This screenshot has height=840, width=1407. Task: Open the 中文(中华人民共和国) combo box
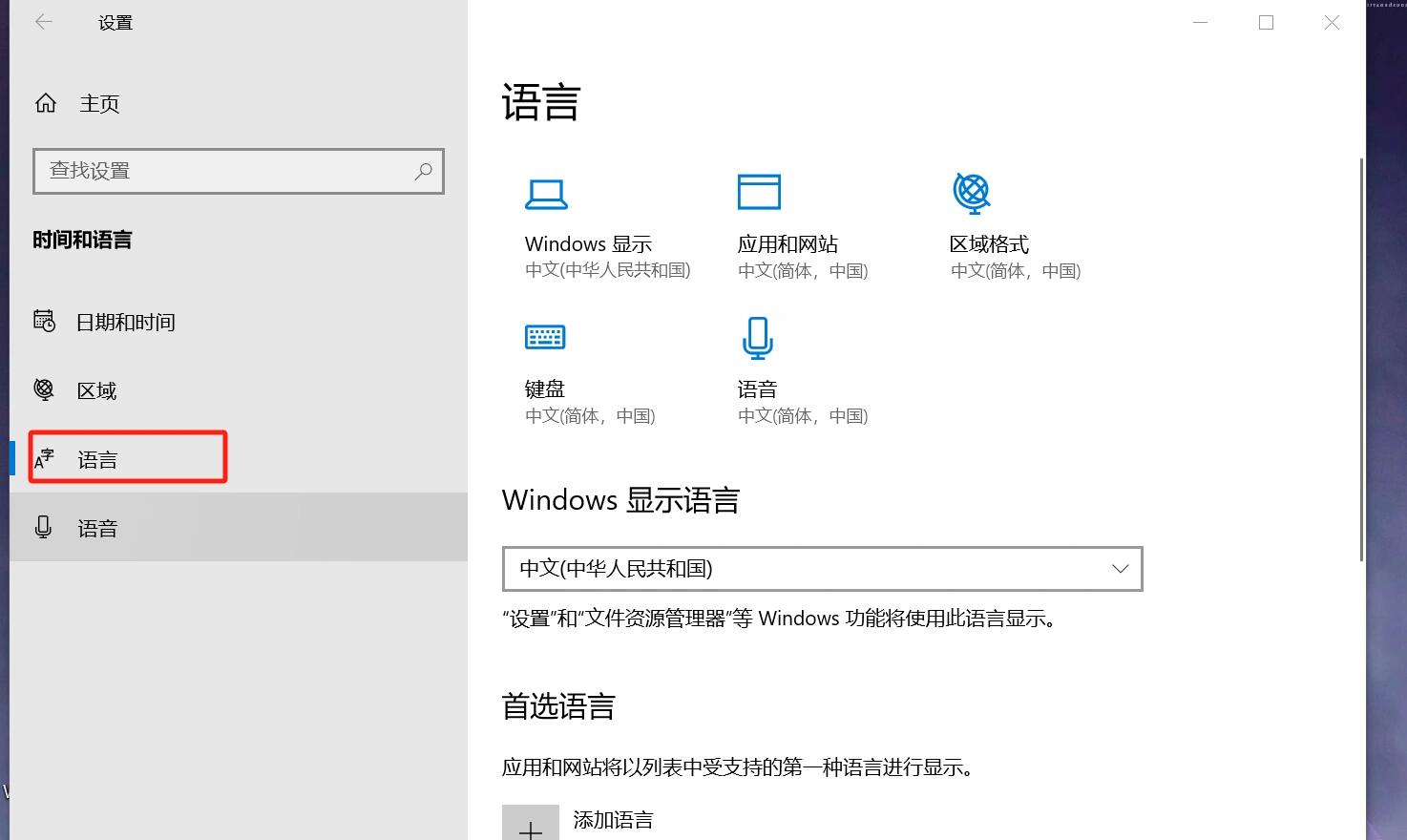(822, 569)
